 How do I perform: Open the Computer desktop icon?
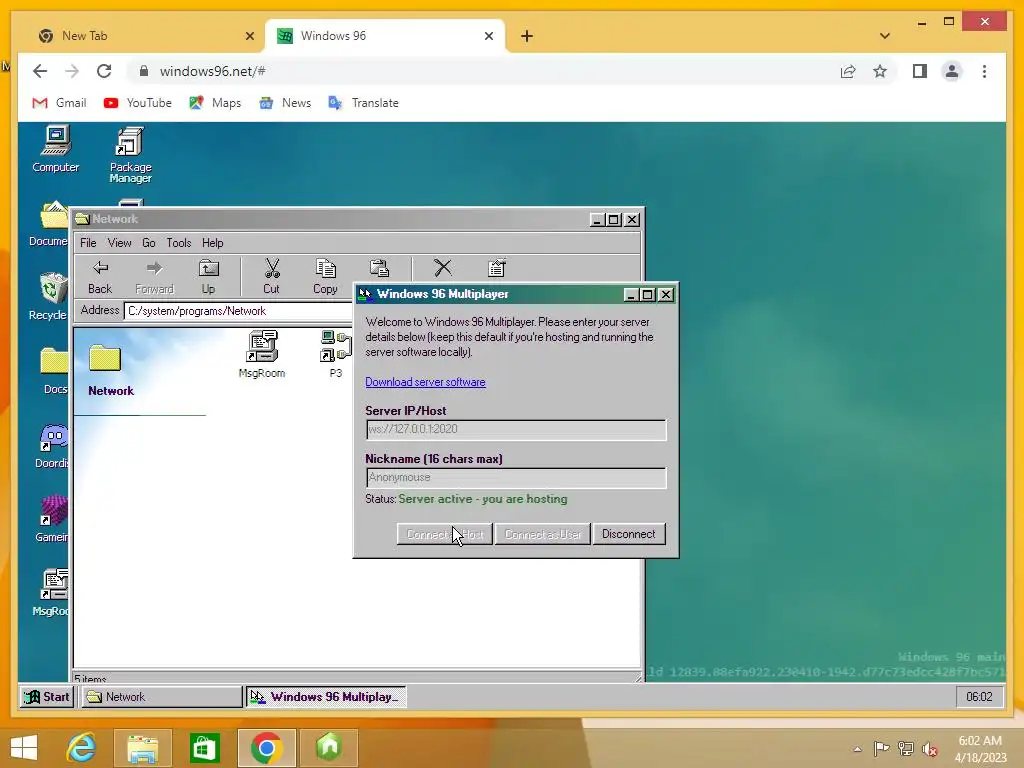(56, 149)
